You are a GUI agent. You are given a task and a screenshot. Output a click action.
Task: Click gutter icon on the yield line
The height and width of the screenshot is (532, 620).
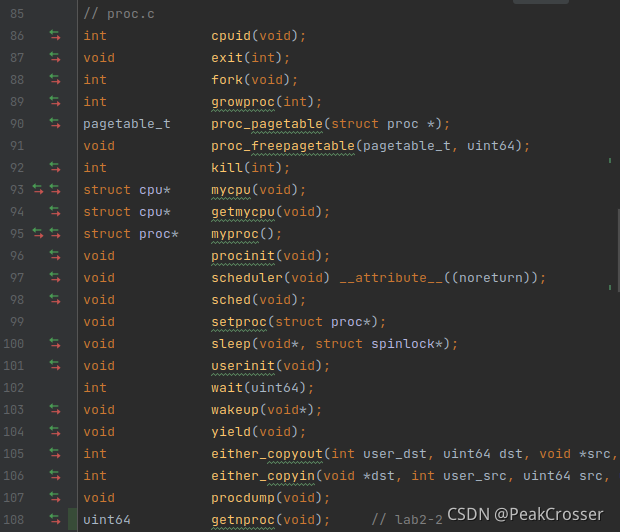tap(55, 432)
